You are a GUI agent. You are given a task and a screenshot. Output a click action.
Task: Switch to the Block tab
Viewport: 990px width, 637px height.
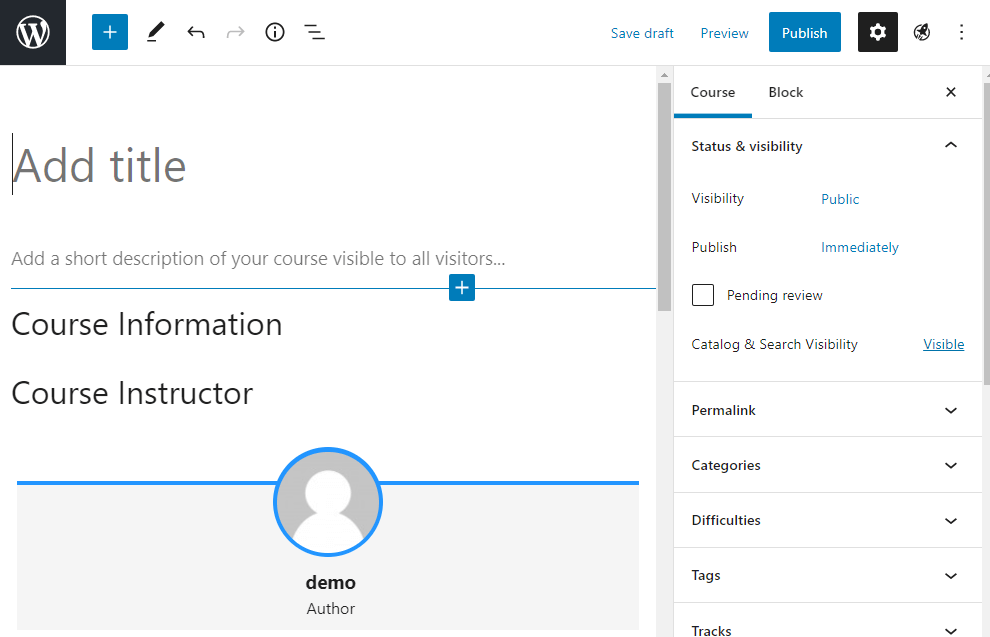[x=785, y=92]
